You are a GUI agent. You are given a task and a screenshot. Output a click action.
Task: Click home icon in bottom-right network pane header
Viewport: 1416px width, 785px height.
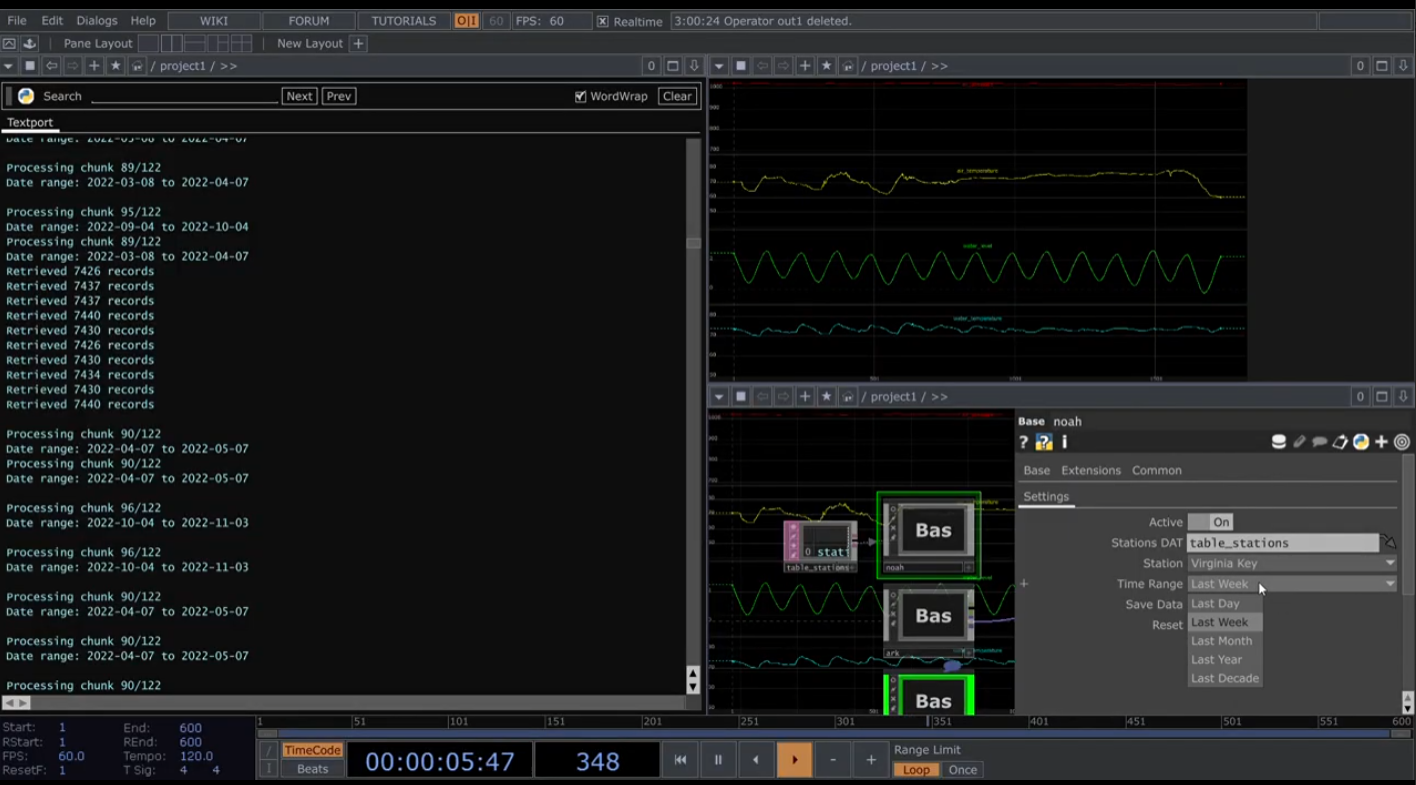tap(848, 397)
